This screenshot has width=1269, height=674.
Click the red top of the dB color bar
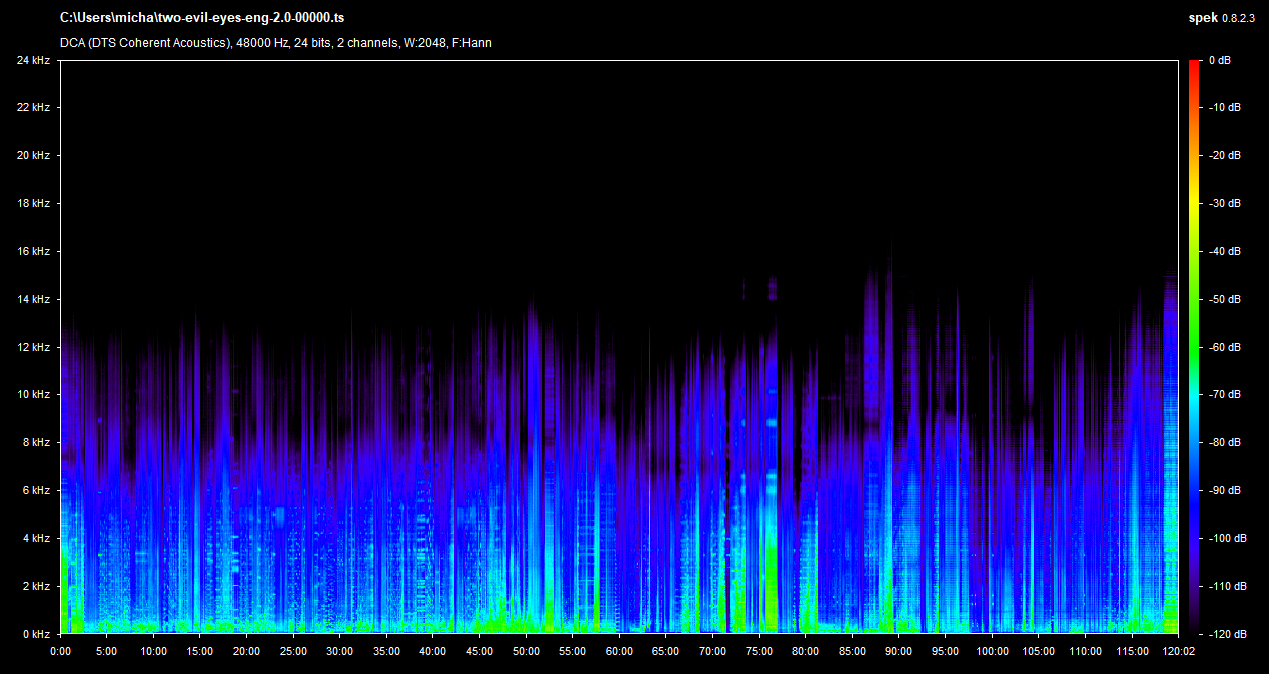click(1194, 64)
